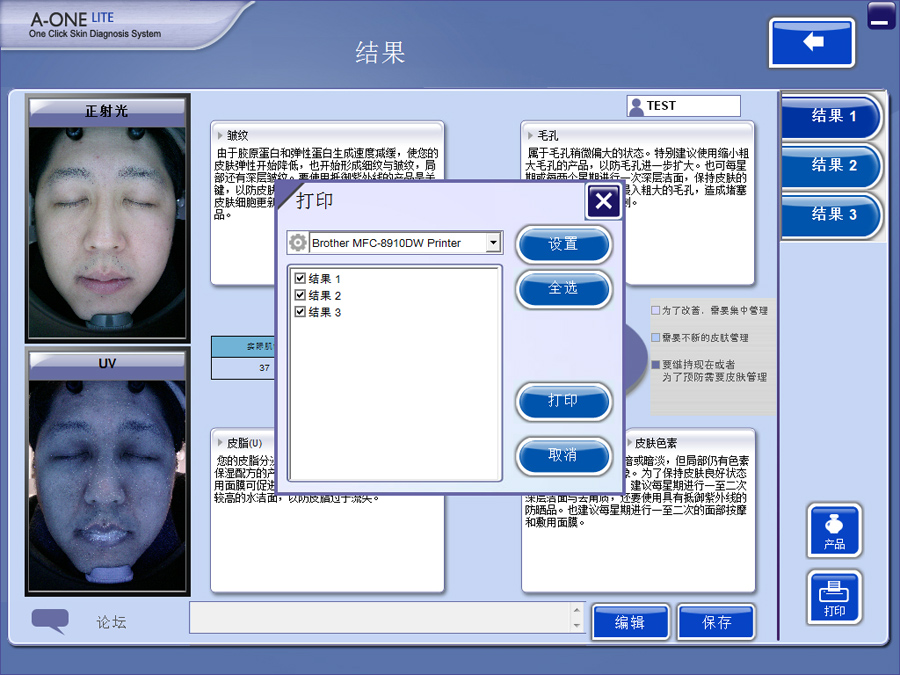Click the 保存 save button
Screen dimensions: 900x675
716,622
